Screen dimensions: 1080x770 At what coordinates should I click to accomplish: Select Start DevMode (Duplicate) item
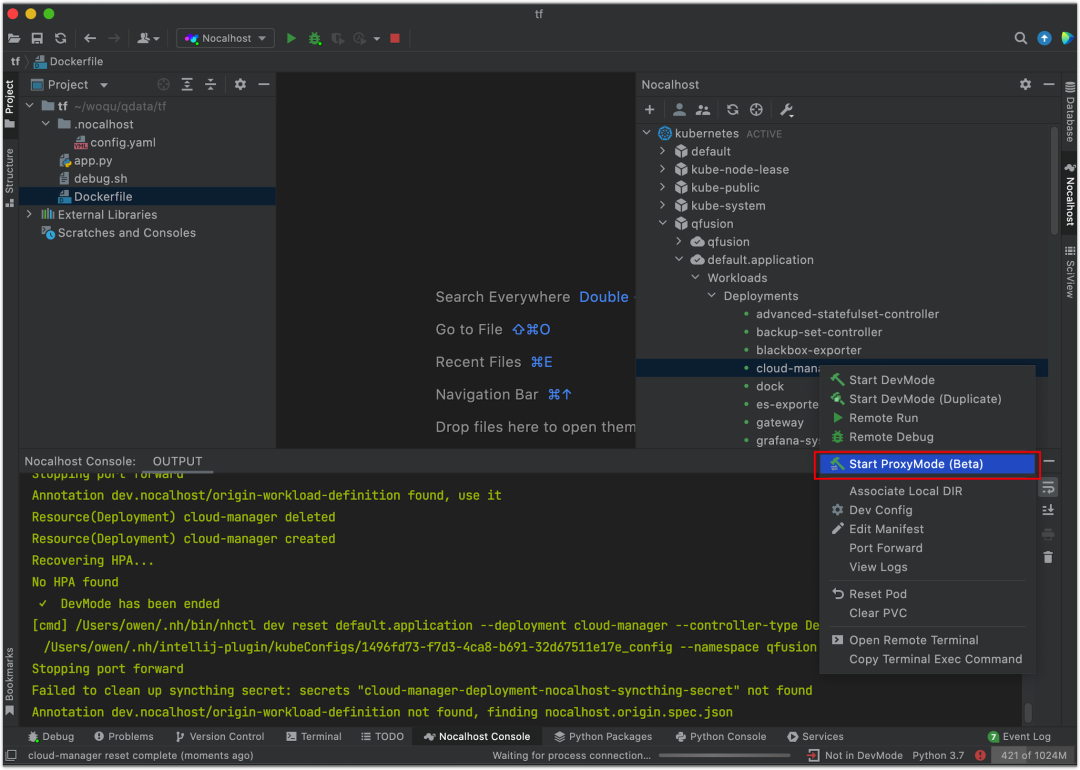(927, 399)
